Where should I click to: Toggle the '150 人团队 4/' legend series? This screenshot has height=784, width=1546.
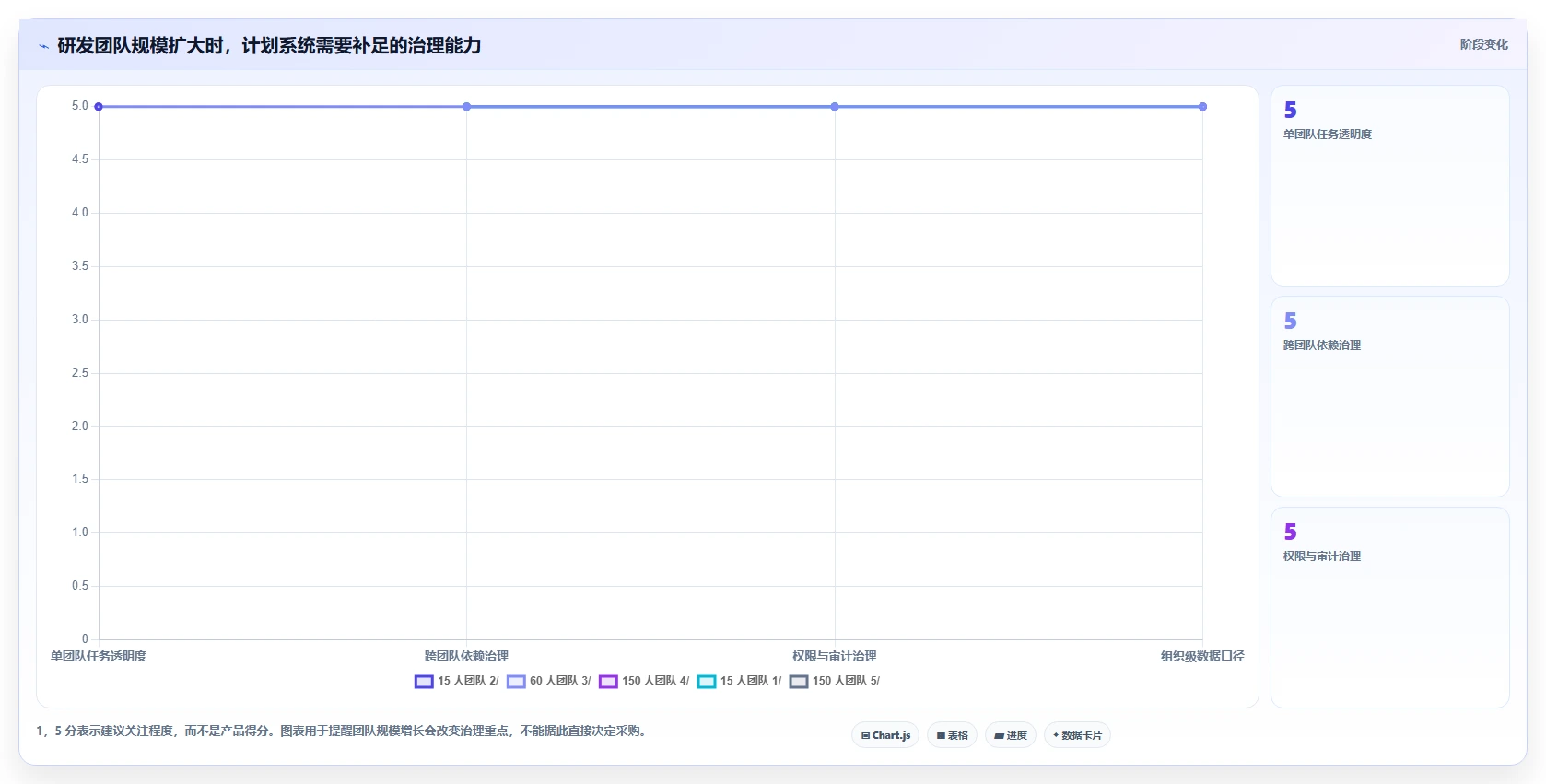pos(643,681)
